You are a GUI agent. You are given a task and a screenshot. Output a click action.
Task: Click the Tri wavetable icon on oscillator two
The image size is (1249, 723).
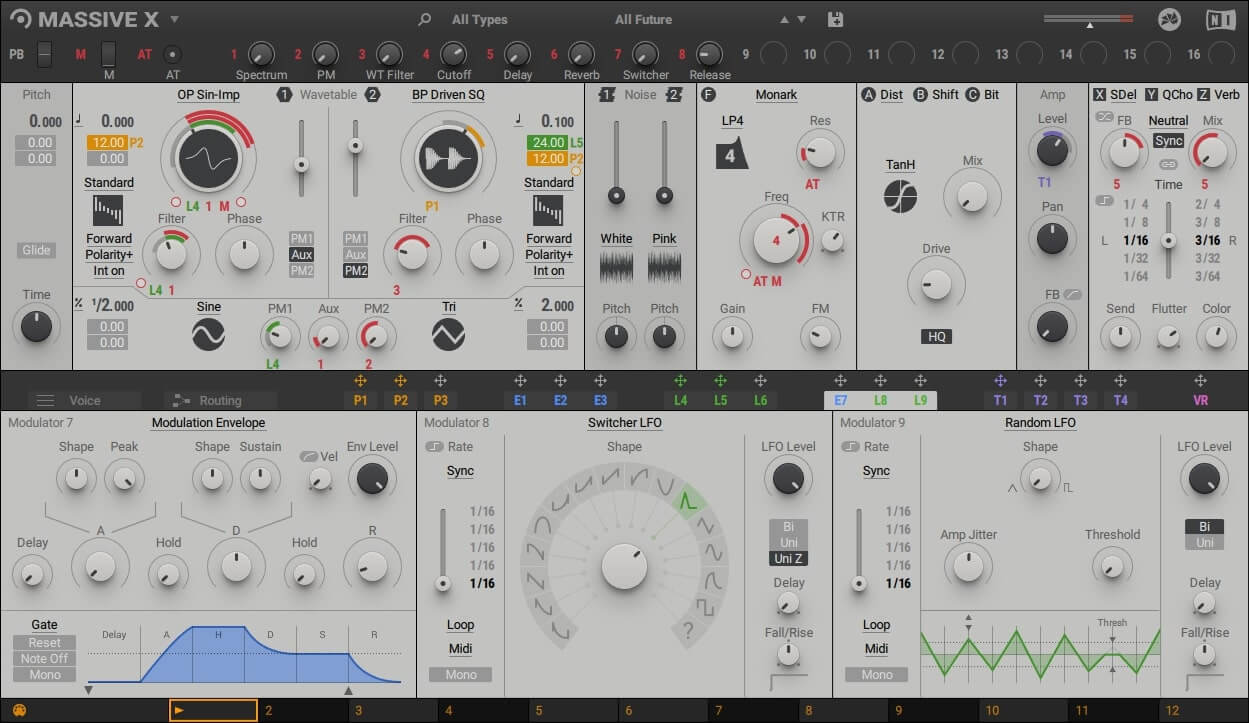[x=447, y=335]
